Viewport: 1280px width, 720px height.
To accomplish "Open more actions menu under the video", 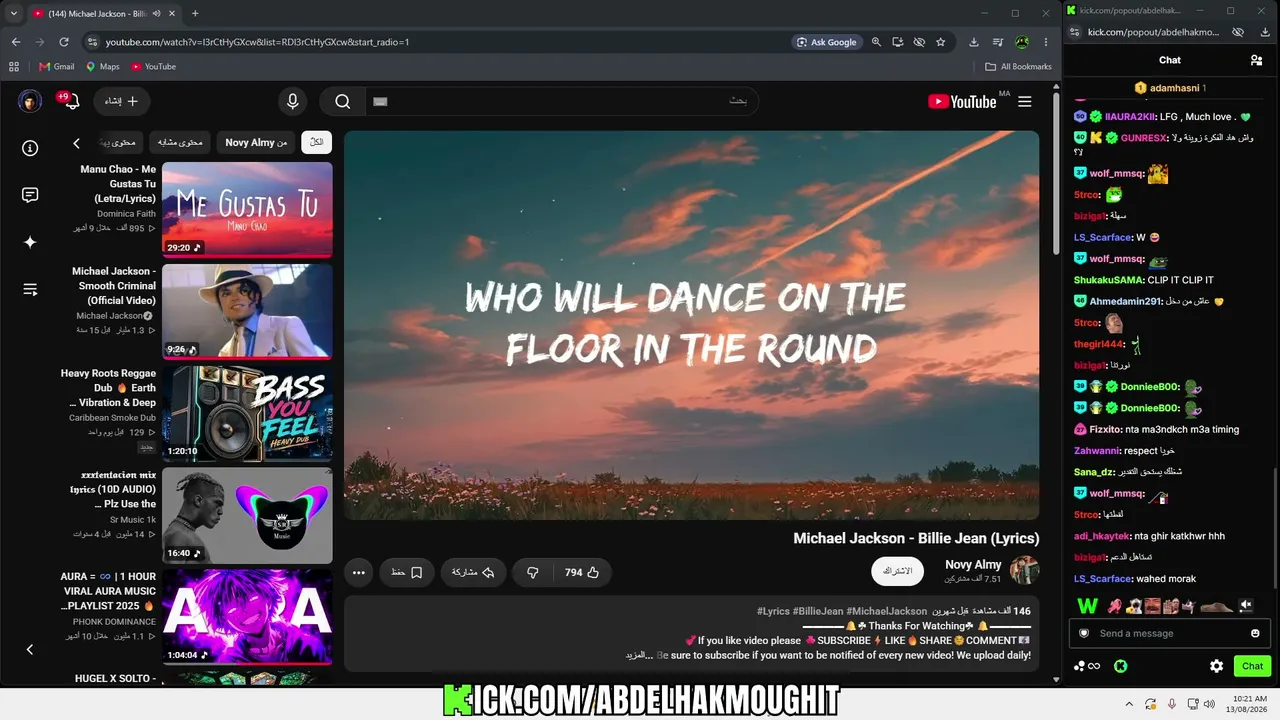I will click(359, 572).
